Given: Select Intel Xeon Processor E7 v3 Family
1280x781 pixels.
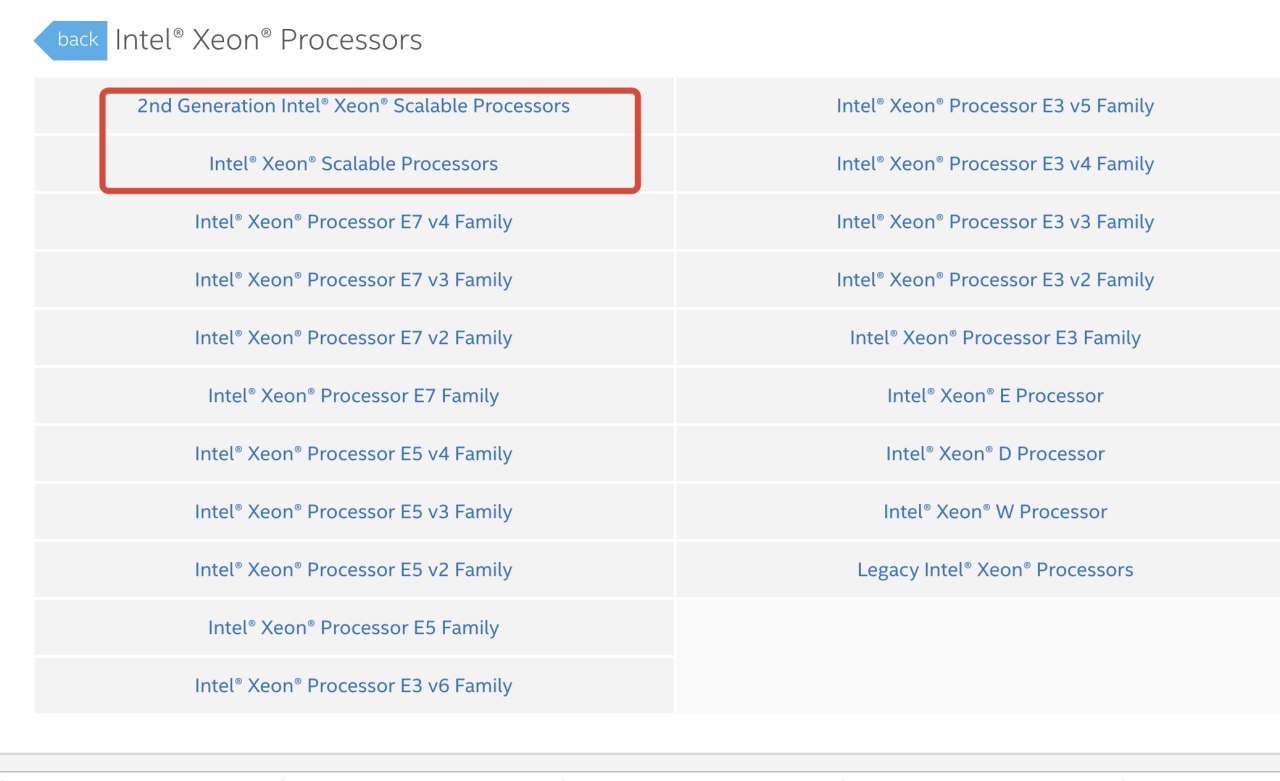Looking at the screenshot, I should point(353,280).
